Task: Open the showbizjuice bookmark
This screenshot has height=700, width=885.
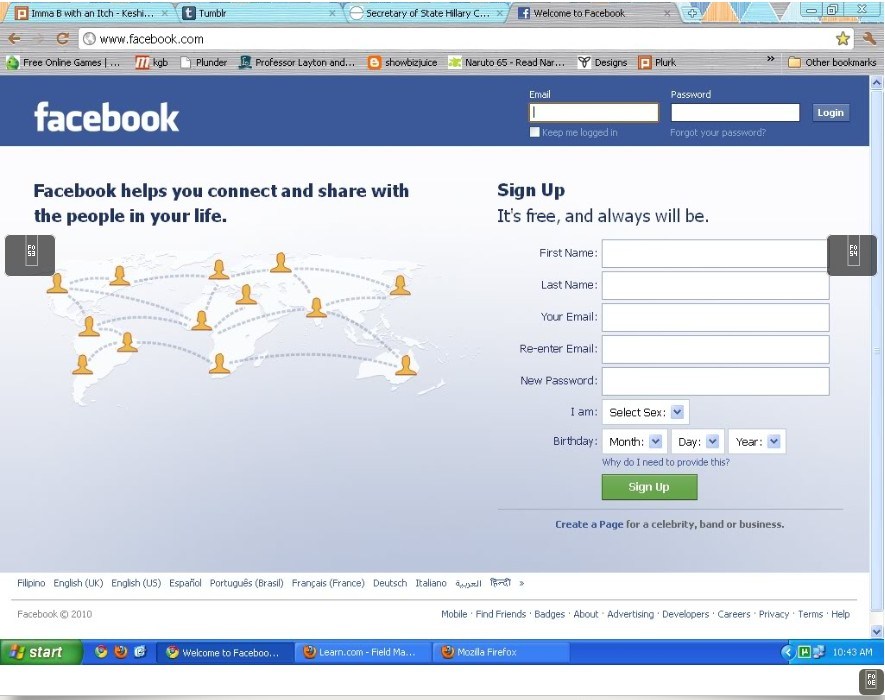Action: (x=402, y=63)
